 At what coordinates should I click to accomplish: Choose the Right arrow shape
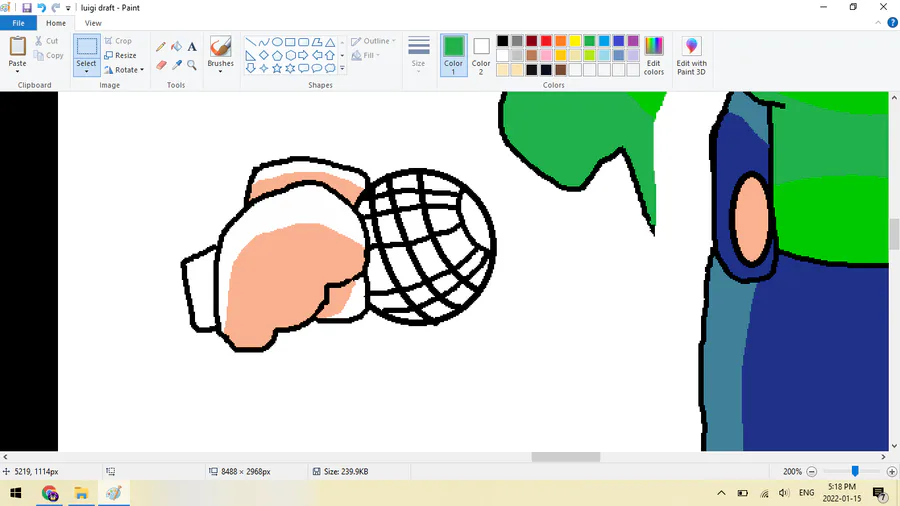click(x=303, y=55)
